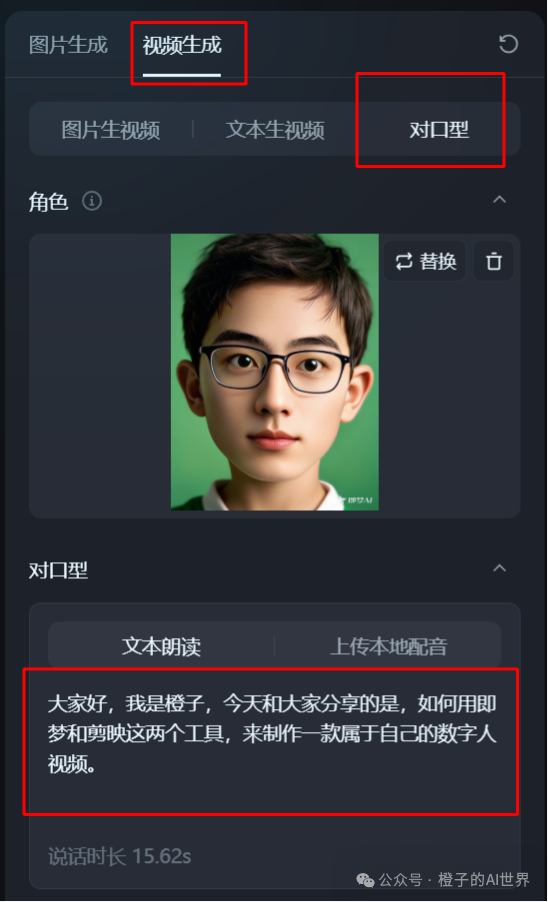Click the 对口型 section heading above the script
Screen dimensions: 548x902
pos(58,571)
